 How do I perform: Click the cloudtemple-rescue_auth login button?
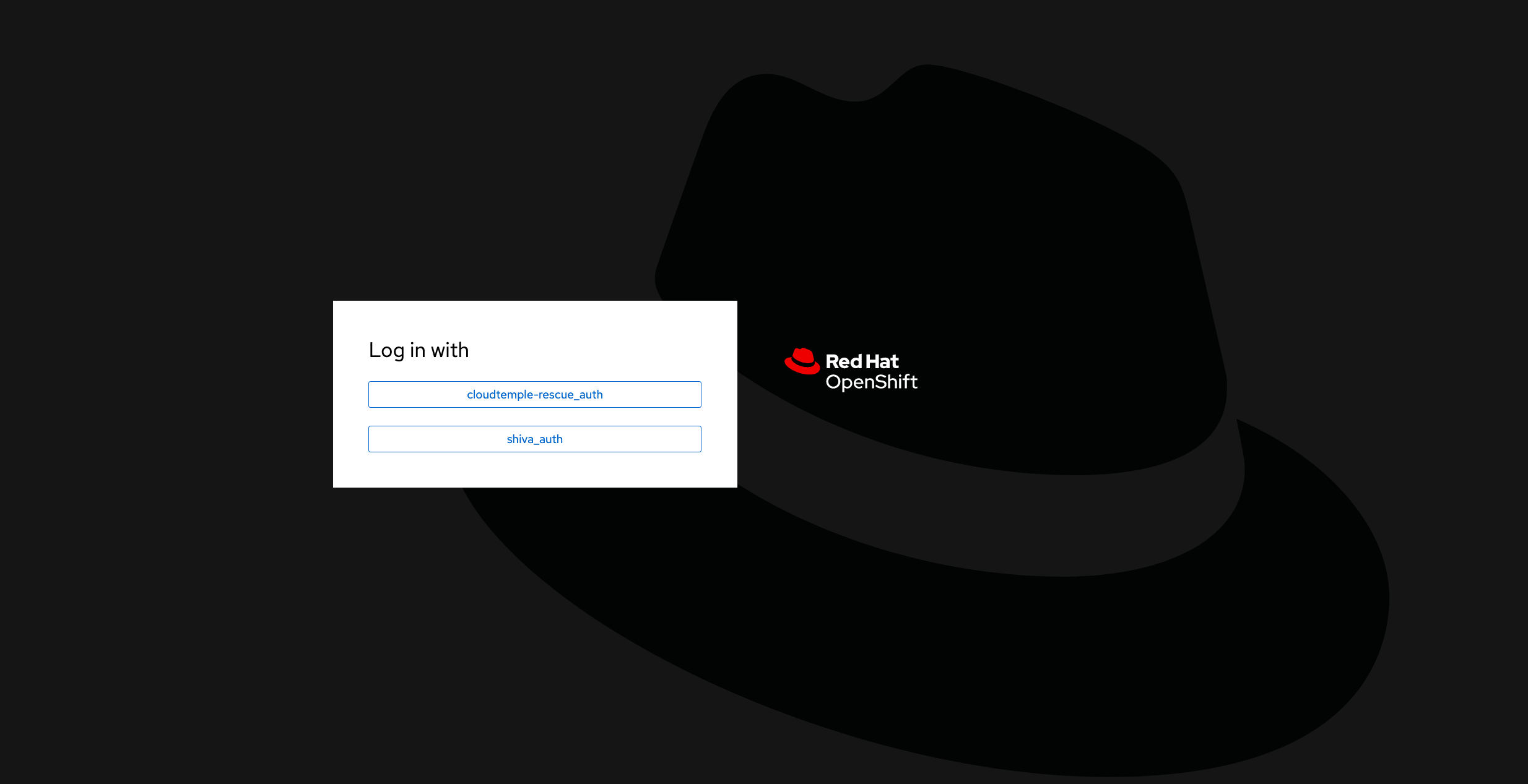tap(534, 394)
